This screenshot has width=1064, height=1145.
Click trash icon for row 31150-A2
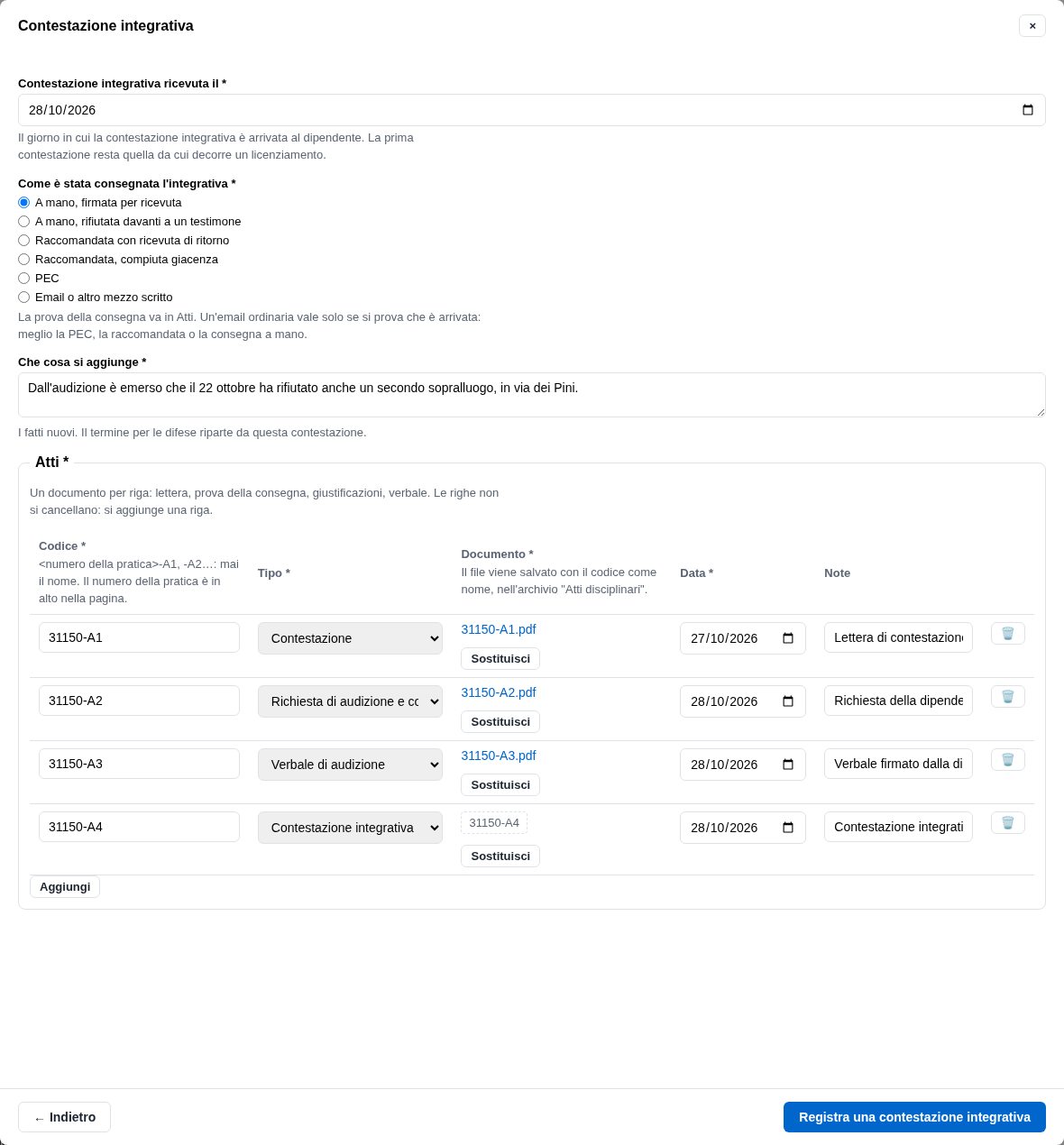[1007, 697]
